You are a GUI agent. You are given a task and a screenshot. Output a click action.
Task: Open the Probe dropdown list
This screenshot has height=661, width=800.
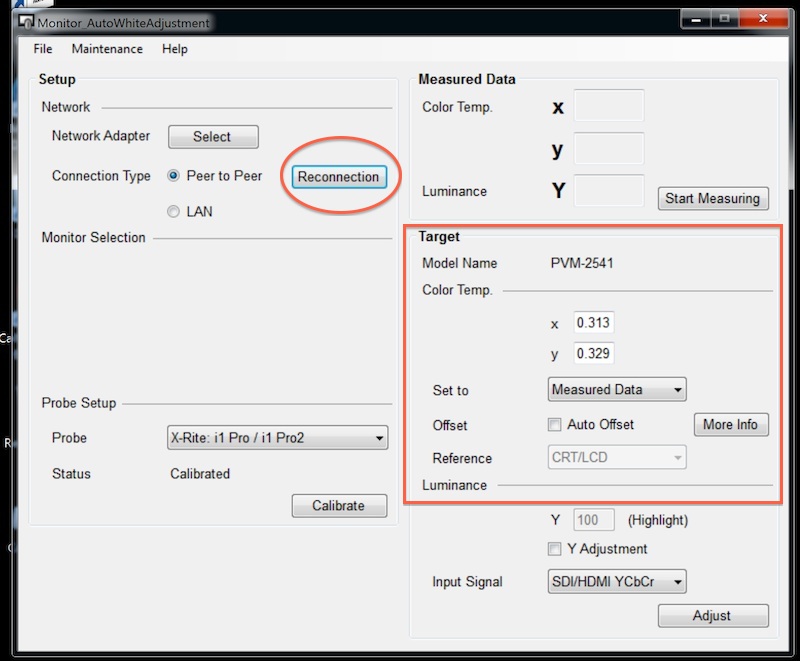click(x=277, y=438)
